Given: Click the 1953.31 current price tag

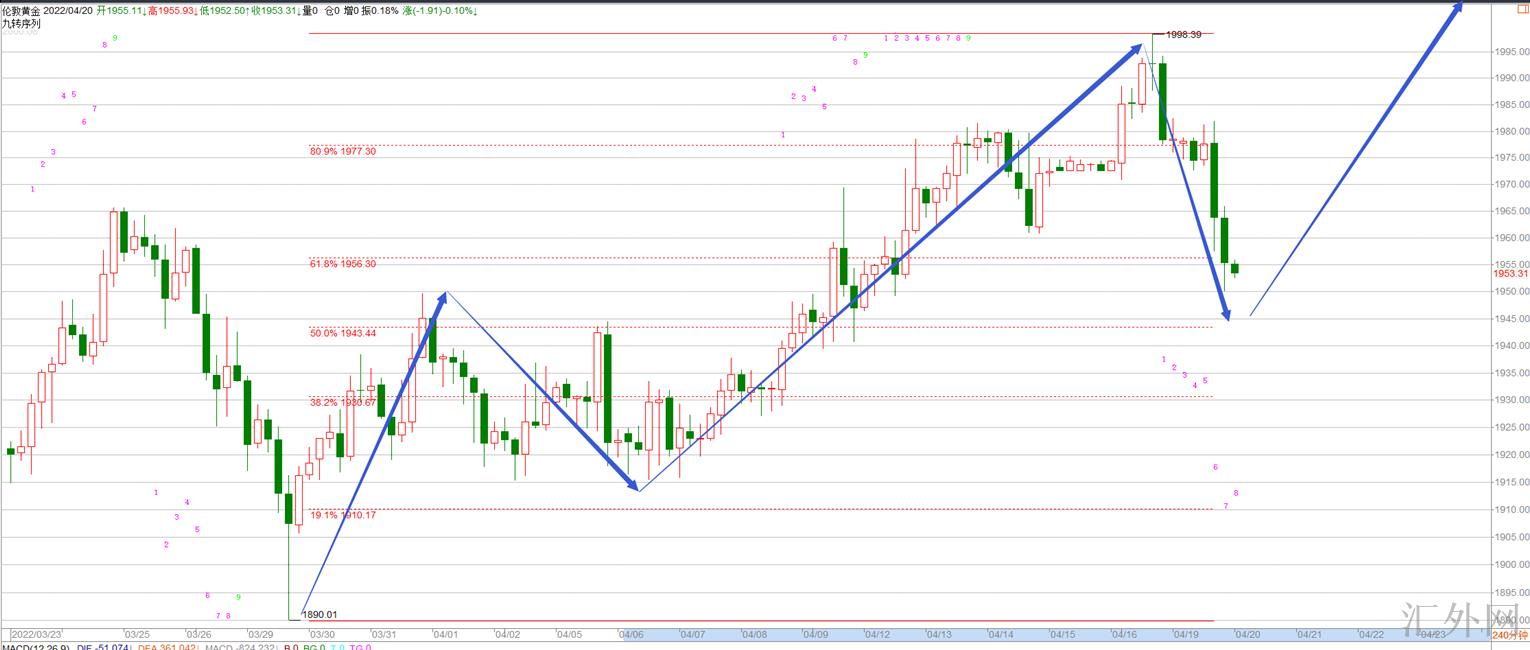Looking at the screenshot, I should [x=1510, y=273].
